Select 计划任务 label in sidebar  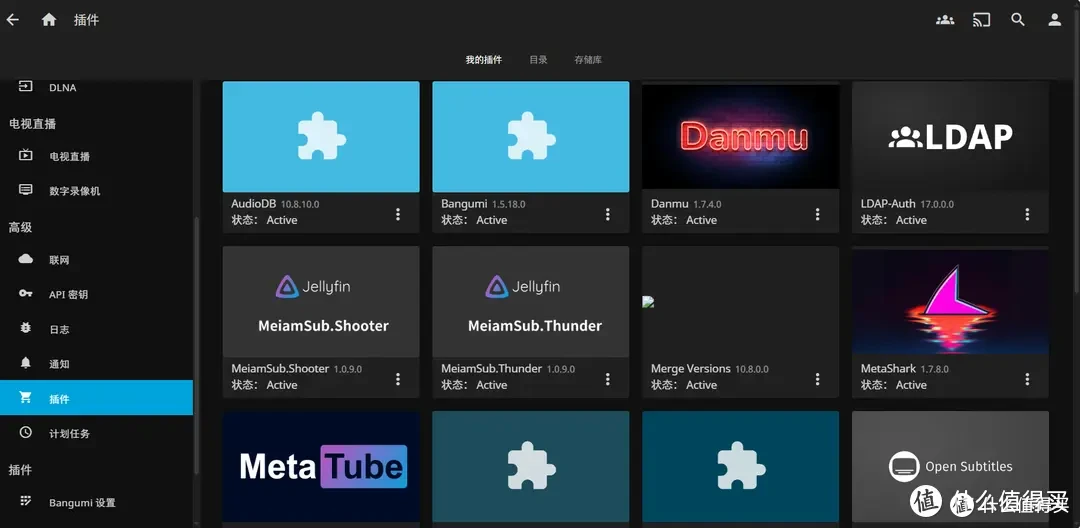(70, 434)
